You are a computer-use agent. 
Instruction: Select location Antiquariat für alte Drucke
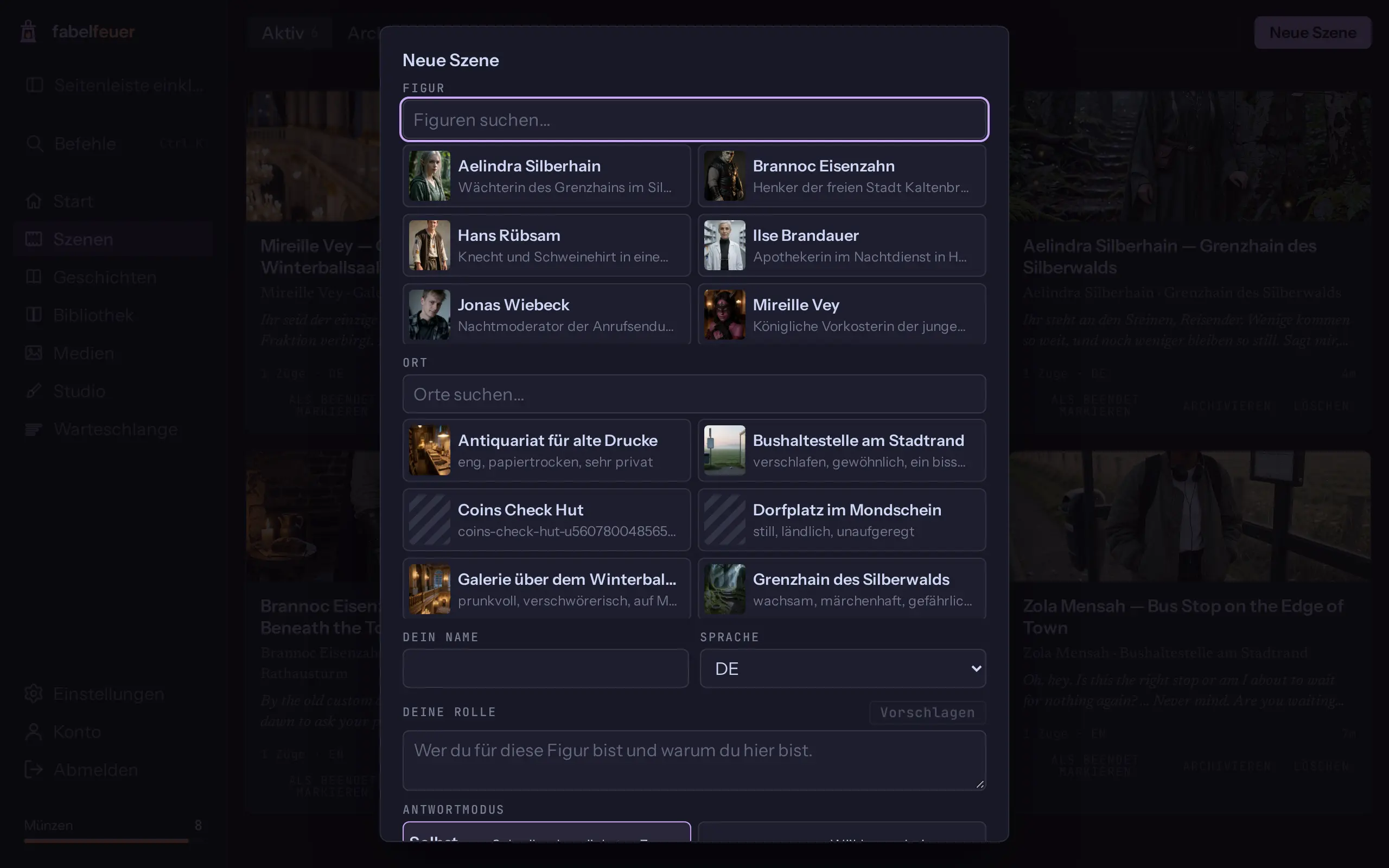[546, 450]
